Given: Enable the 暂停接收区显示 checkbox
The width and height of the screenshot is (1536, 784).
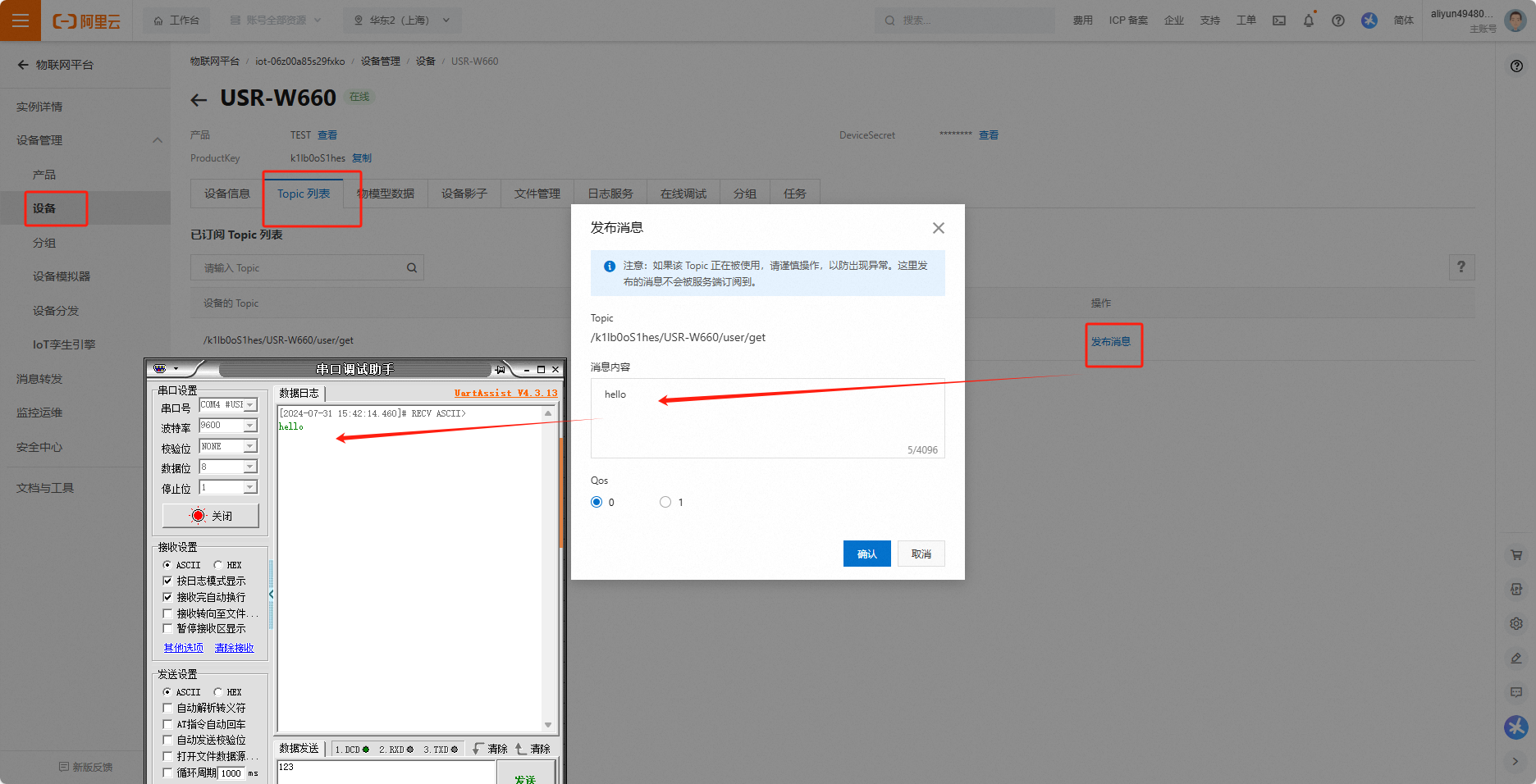Looking at the screenshot, I should coord(168,629).
